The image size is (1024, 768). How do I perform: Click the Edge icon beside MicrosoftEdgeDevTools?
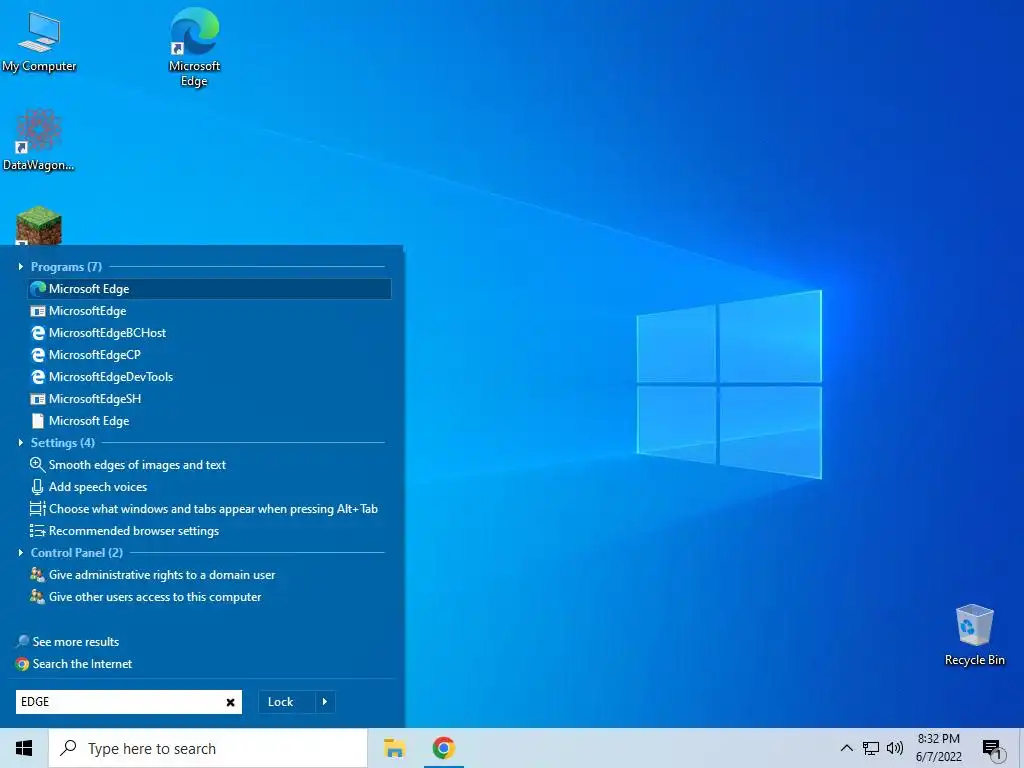click(x=39, y=377)
